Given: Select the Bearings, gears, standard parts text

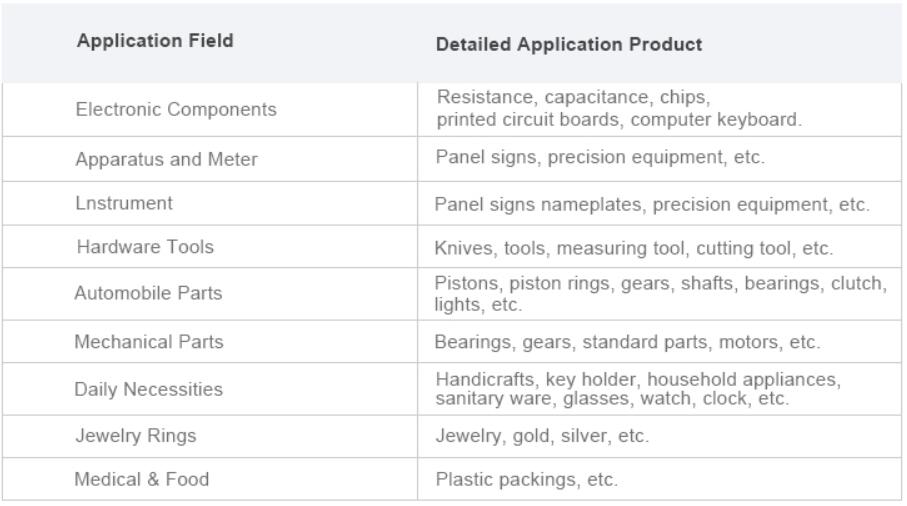Looking at the screenshot, I should [627, 342].
